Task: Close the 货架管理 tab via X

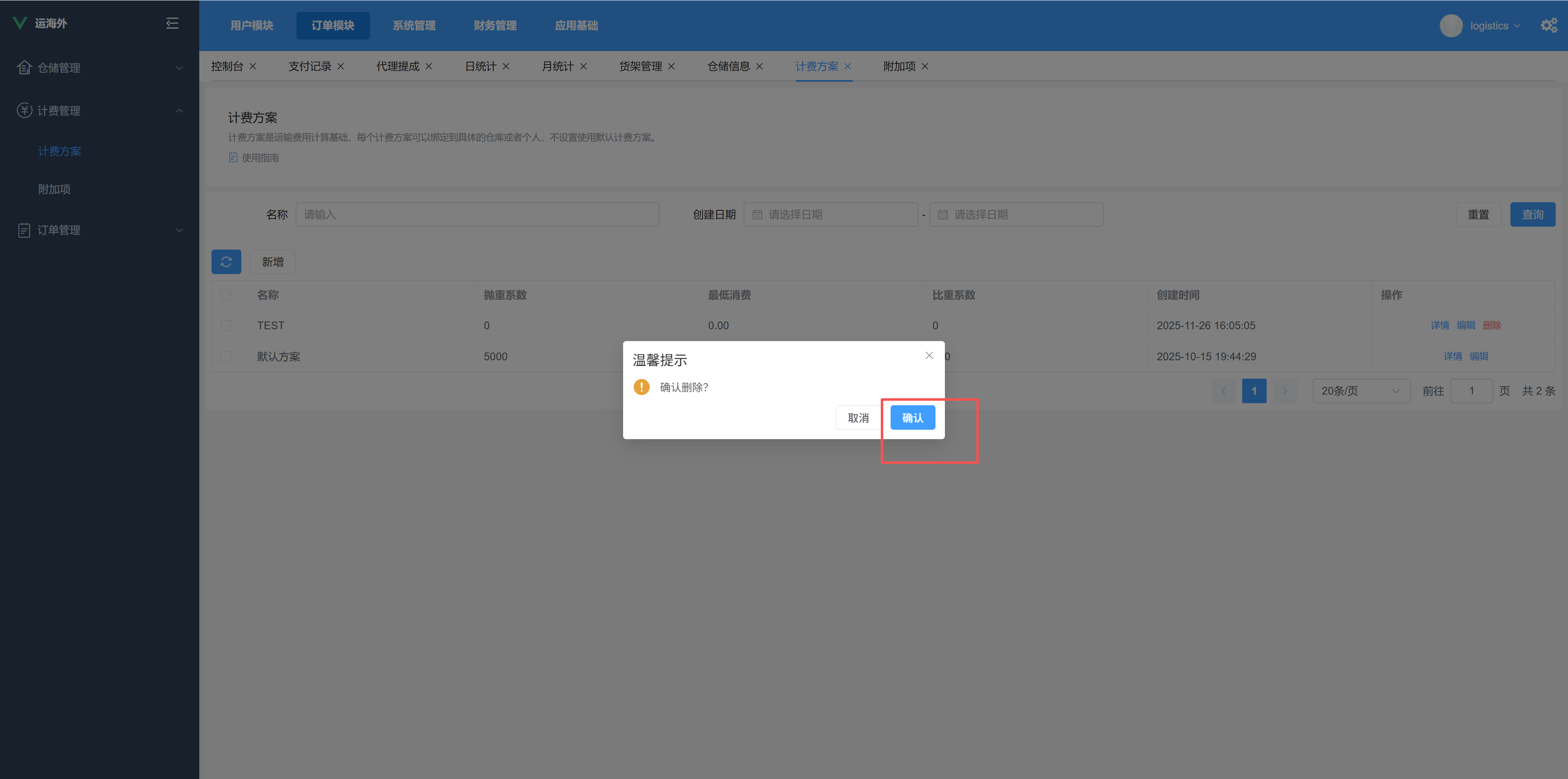Action: 671,67
